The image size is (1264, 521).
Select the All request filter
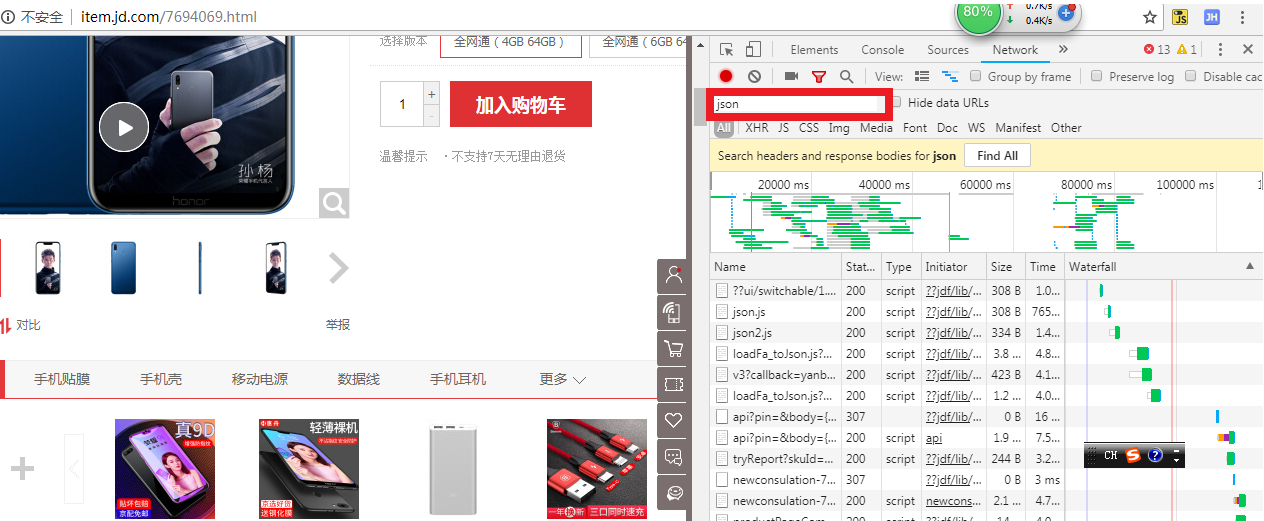click(x=724, y=128)
